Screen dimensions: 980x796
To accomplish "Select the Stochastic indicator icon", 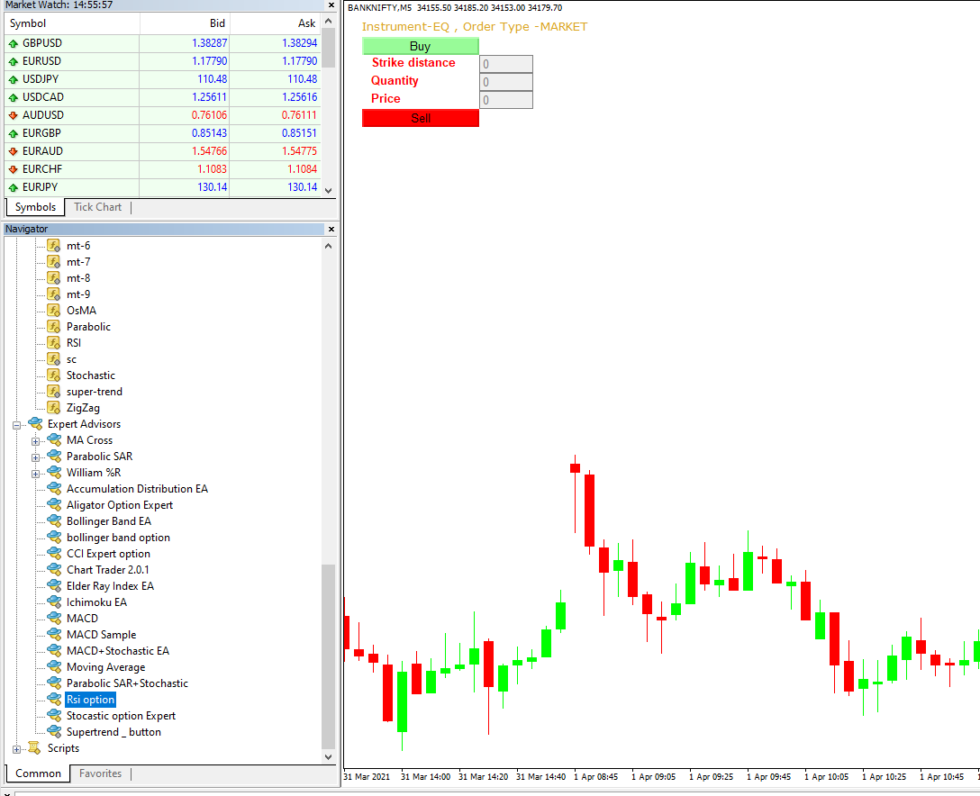I will point(53,374).
